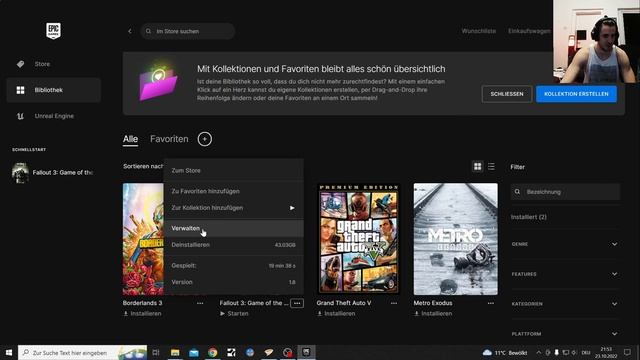
Task: Install Metro Exodus
Action: 433,313
